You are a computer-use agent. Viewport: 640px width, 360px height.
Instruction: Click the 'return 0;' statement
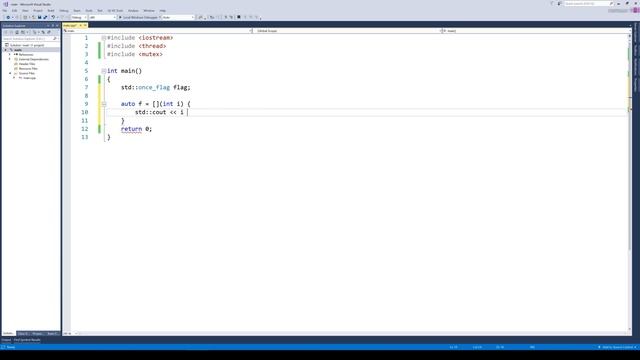tap(136, 129)
